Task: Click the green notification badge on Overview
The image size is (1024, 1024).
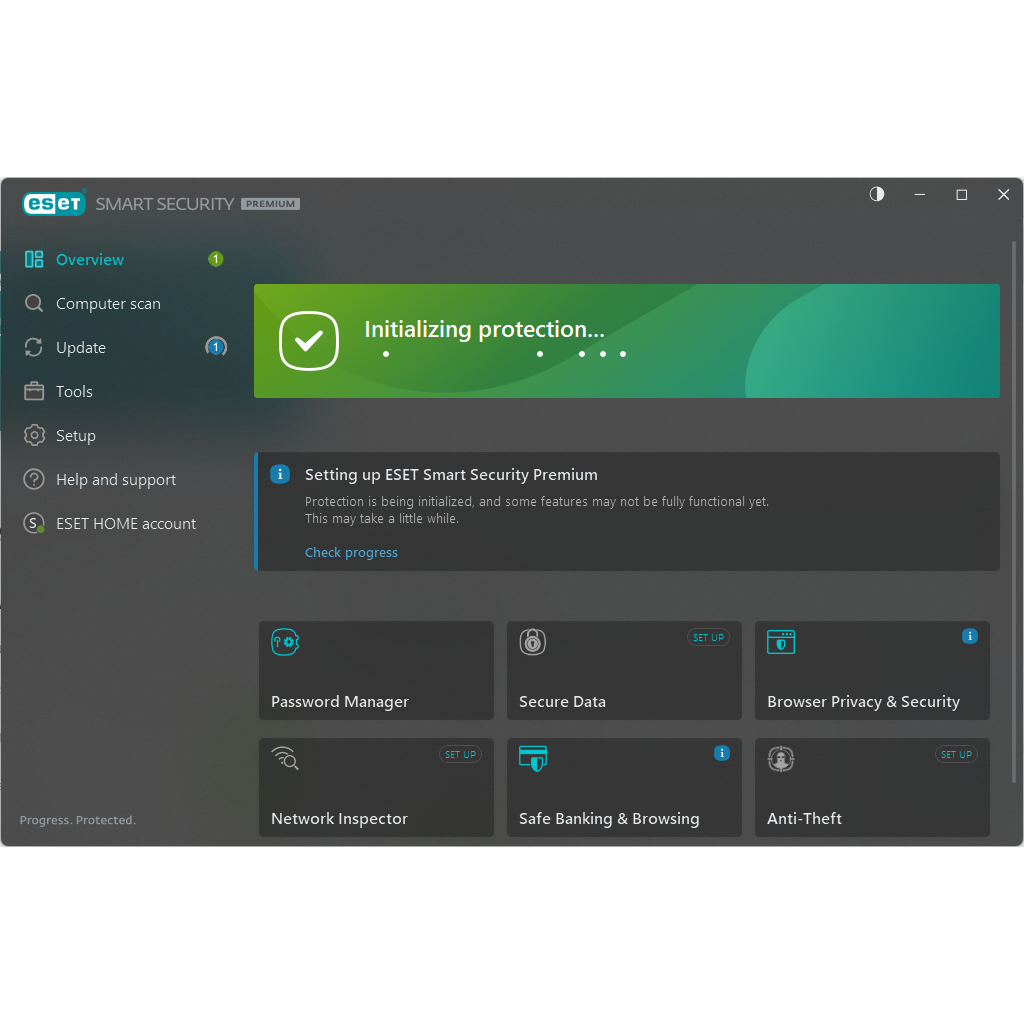Action: pos(216,259)
